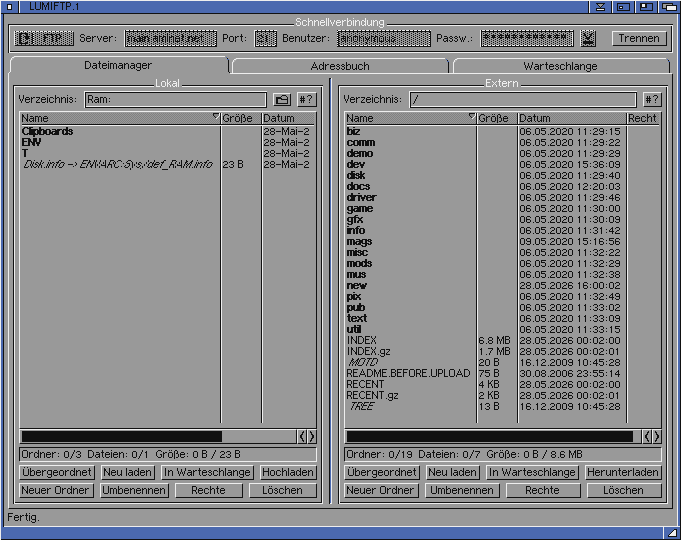Click right arrow of Extern horizontal scrollbar
Viewport: 681px width, 540px height.
point(657,437)
